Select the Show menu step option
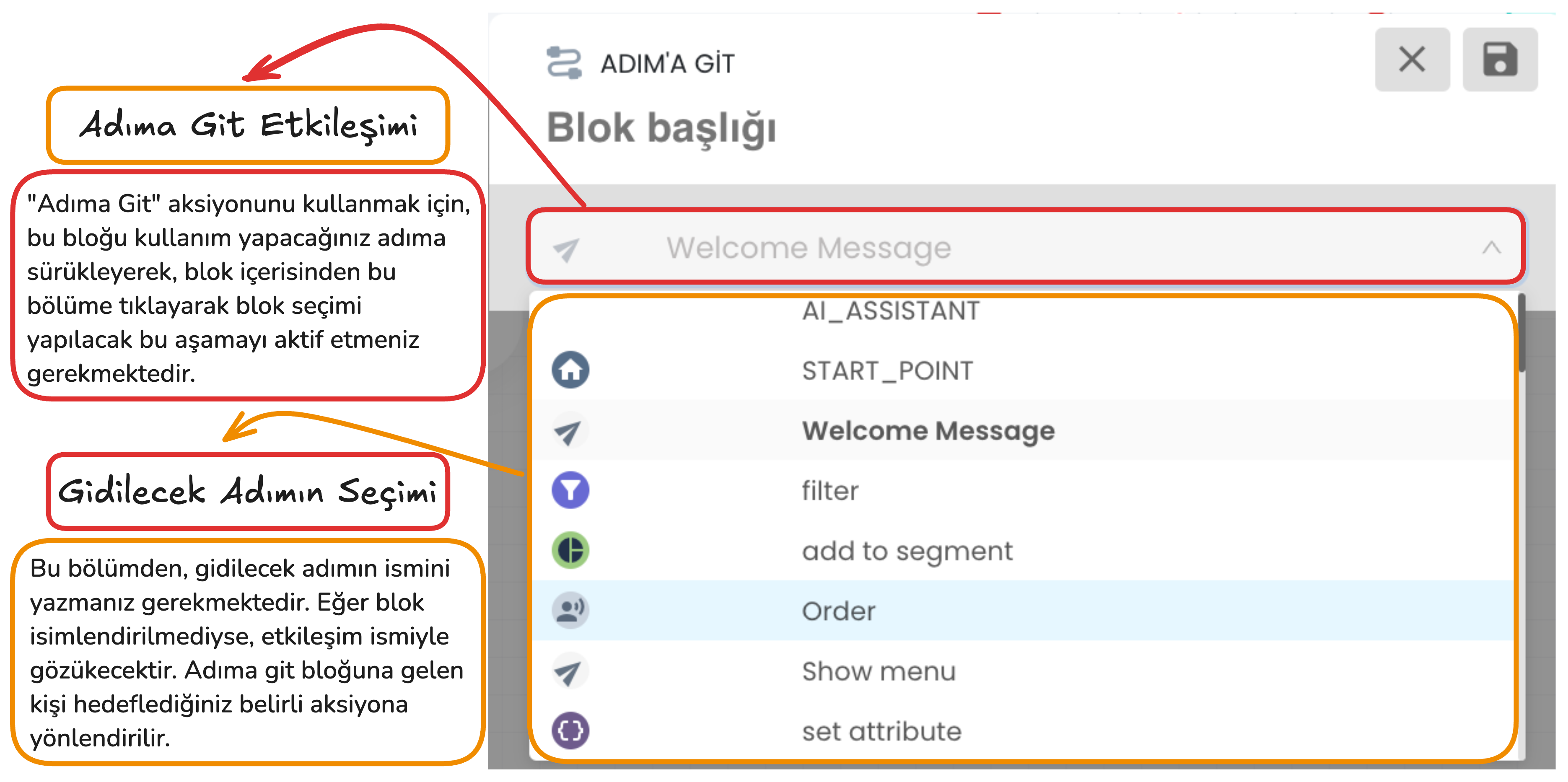The width and height of the screenshot is (1568, 782). [1023, 671]
